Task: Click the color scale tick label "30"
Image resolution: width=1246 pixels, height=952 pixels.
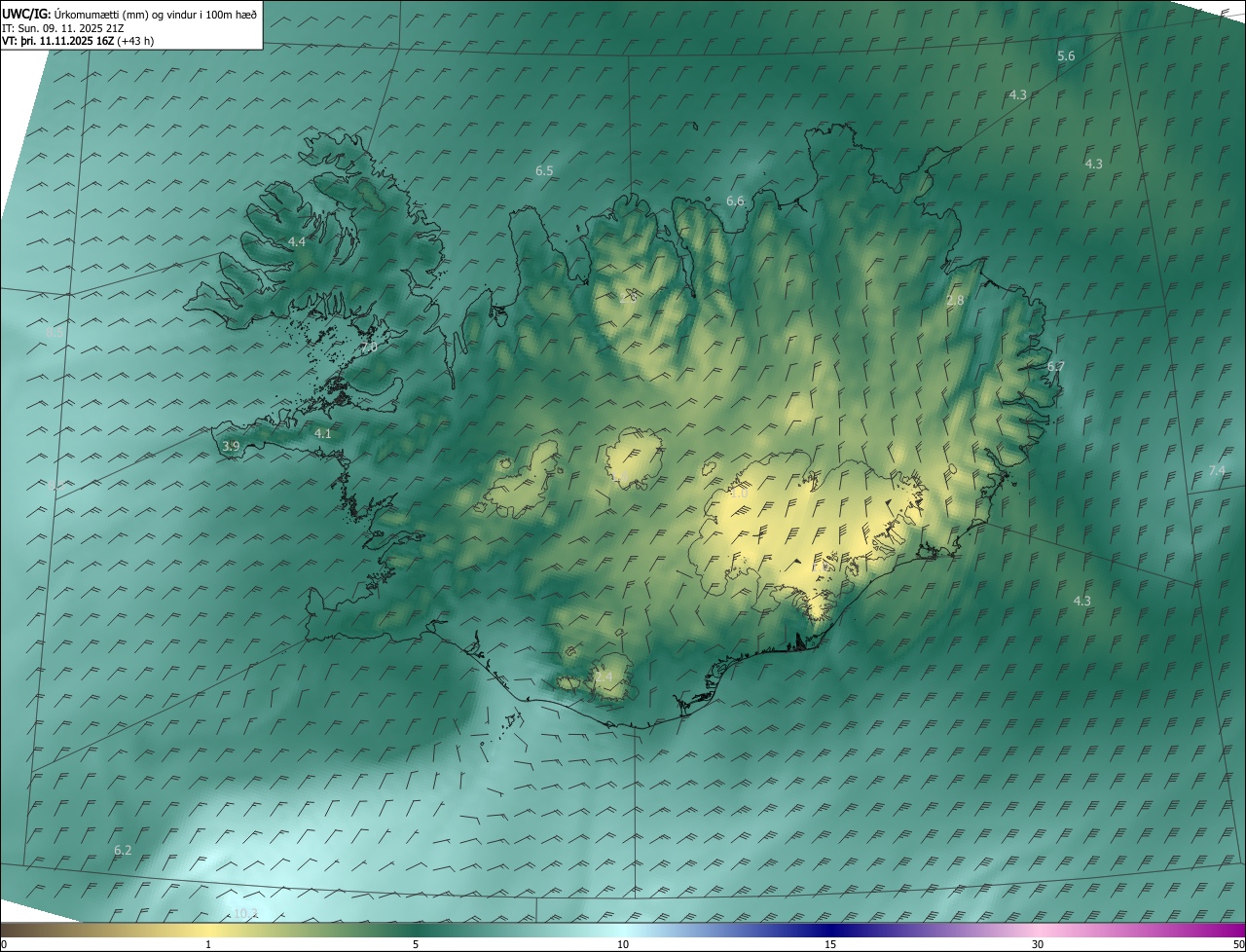Action: [1038, 944]
